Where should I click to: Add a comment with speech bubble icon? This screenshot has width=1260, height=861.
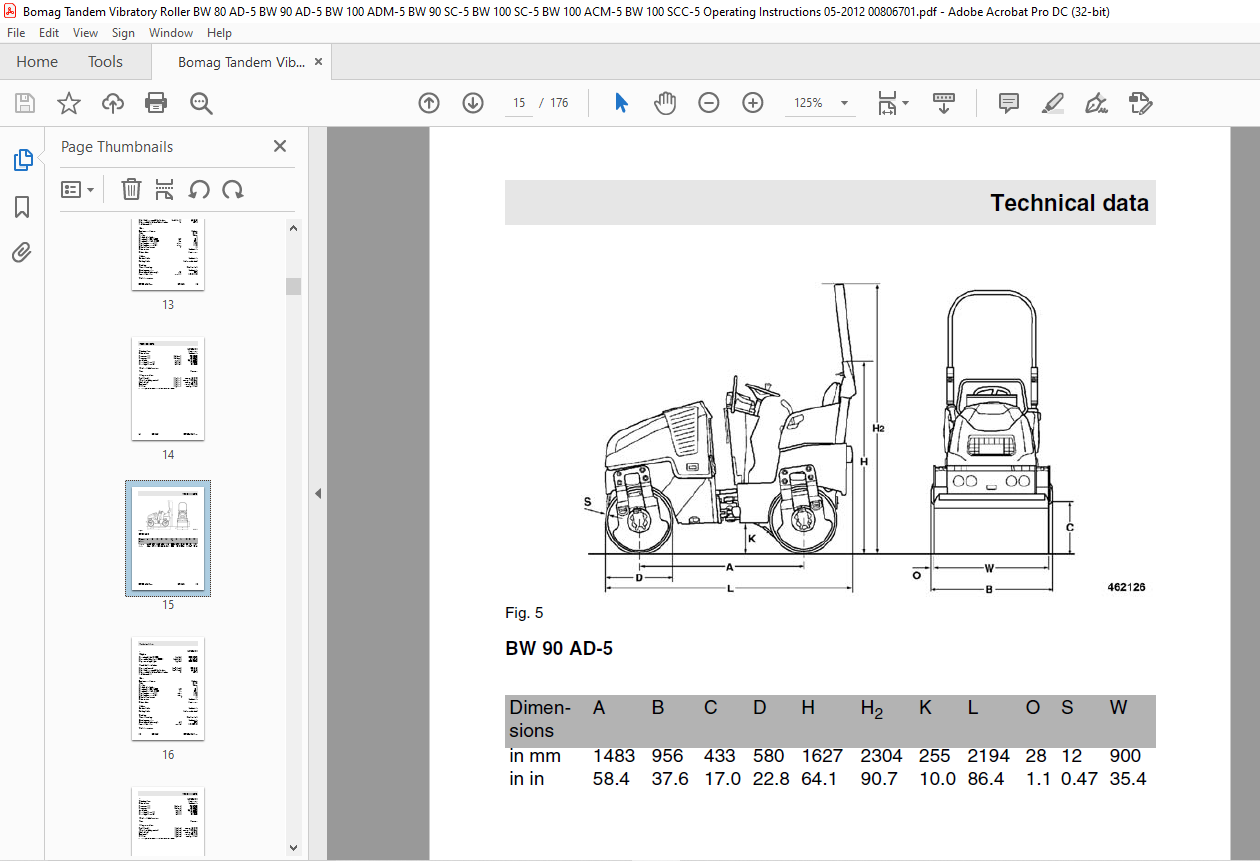(1009, 103)
